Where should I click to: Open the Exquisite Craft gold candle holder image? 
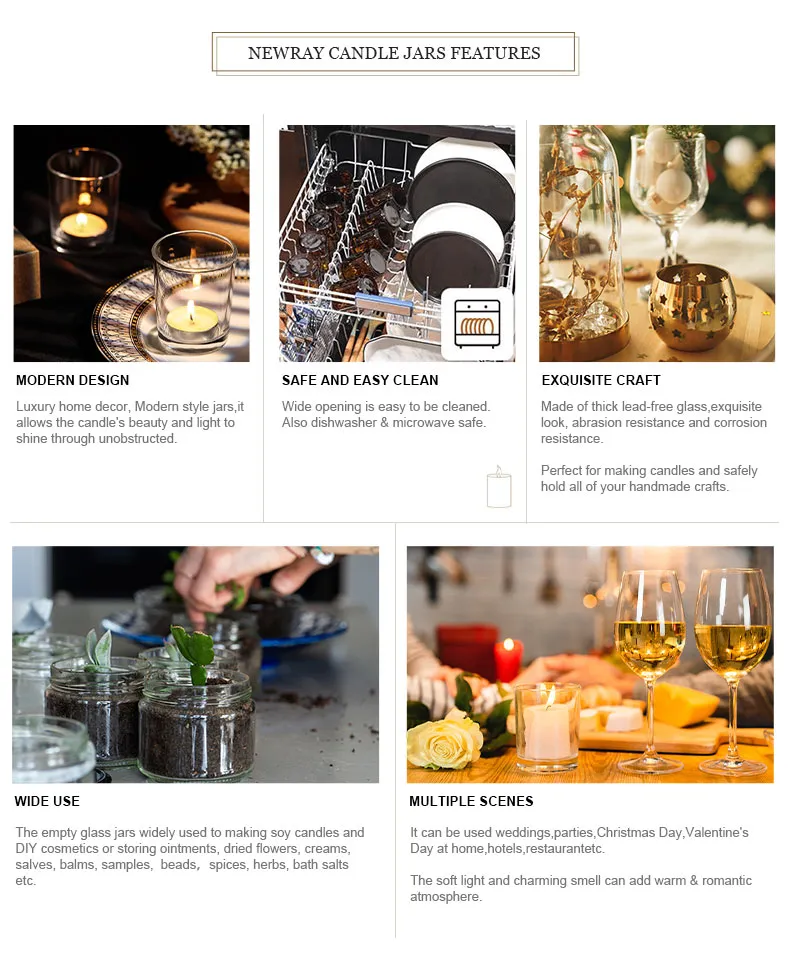tap(657, 243)
